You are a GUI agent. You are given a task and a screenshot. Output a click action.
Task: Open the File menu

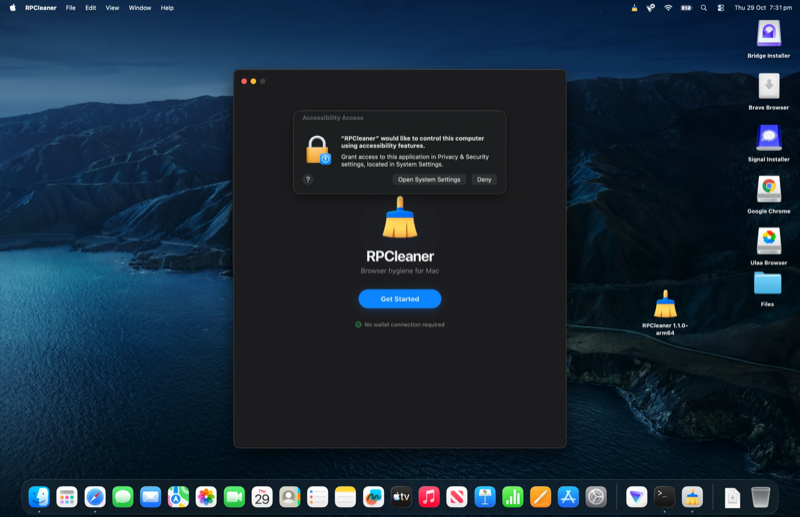pos(70,8)
